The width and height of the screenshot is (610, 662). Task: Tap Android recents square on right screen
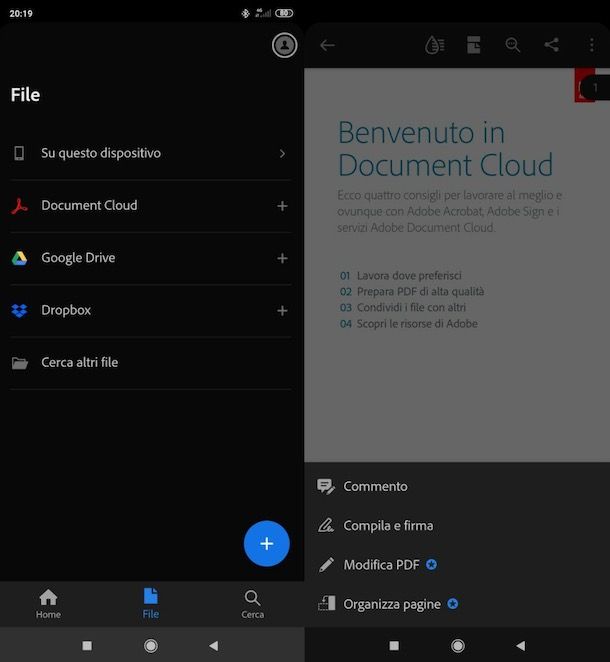(x=394, y=646)
